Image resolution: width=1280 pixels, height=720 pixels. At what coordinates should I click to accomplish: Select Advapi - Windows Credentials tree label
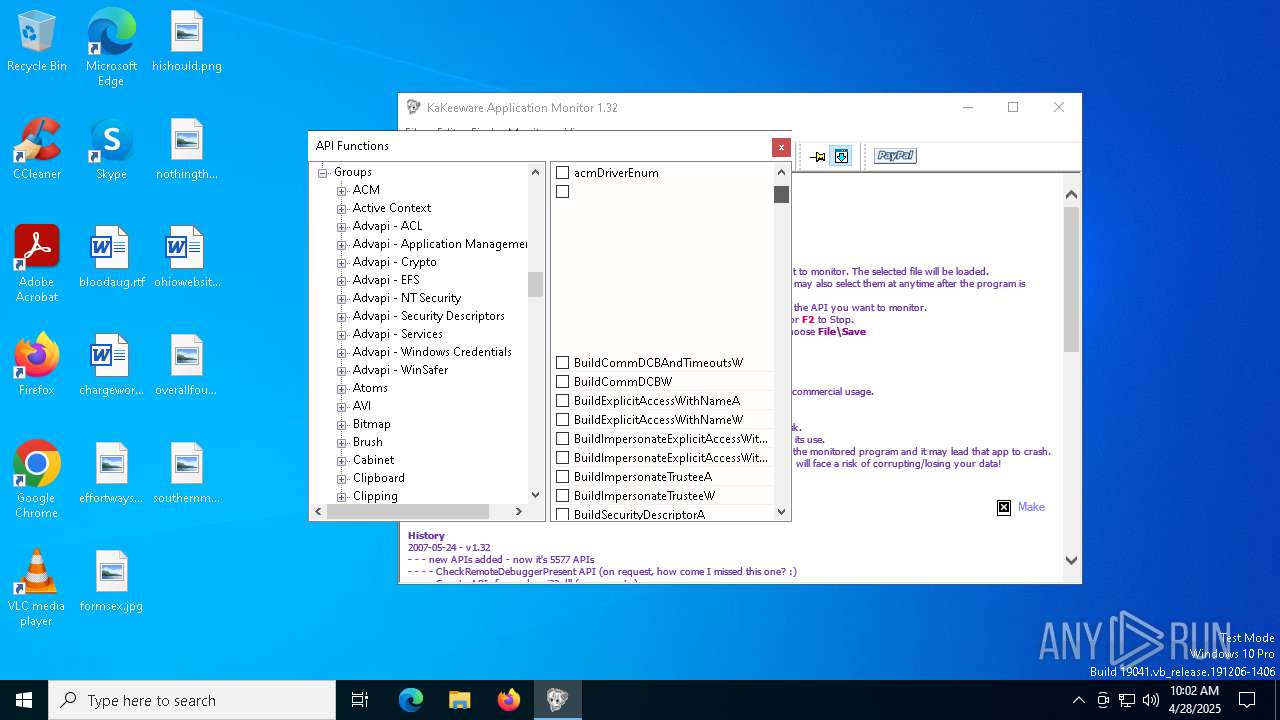coord(432,352)
